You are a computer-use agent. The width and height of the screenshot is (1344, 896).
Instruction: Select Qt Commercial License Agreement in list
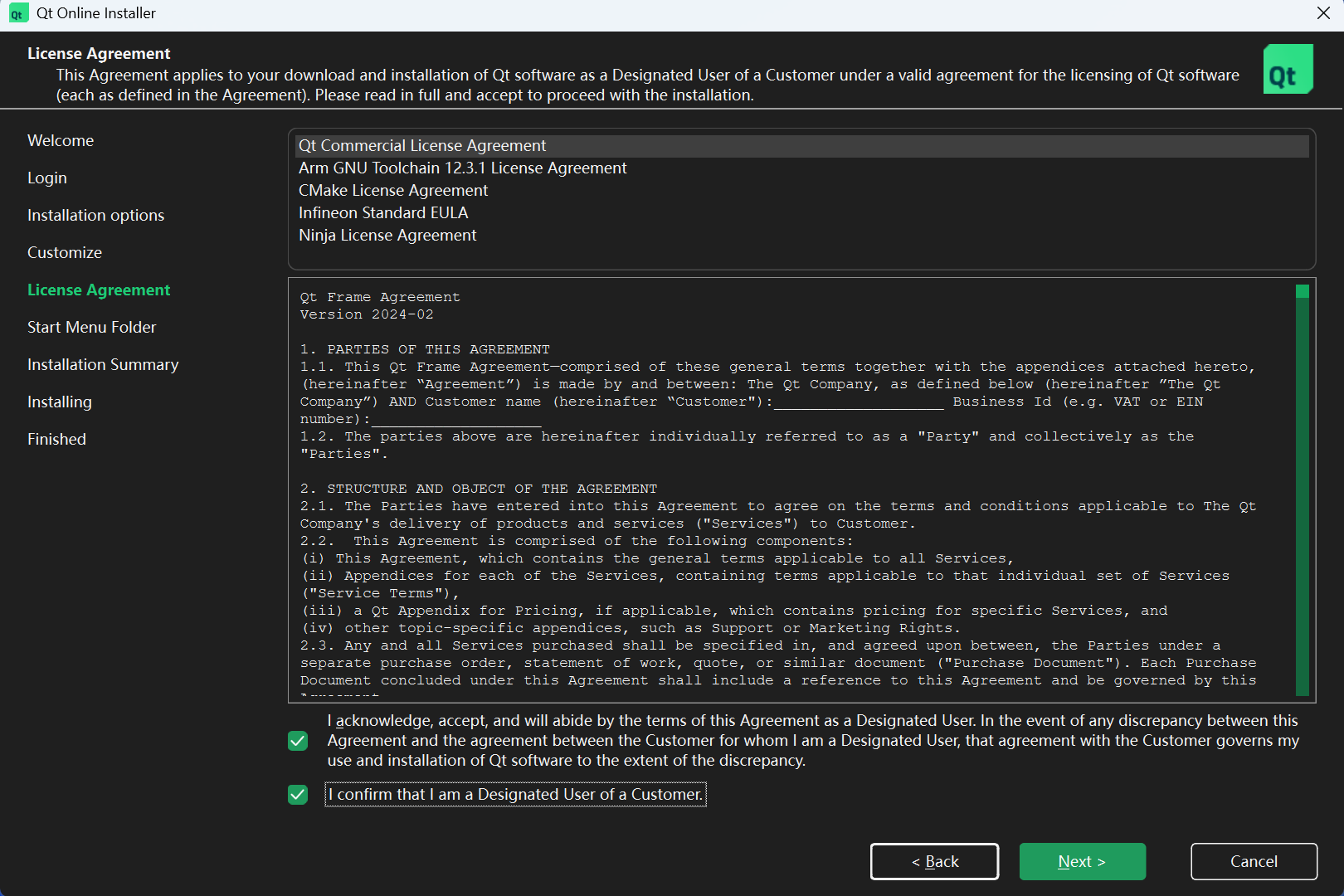point(801,146)
